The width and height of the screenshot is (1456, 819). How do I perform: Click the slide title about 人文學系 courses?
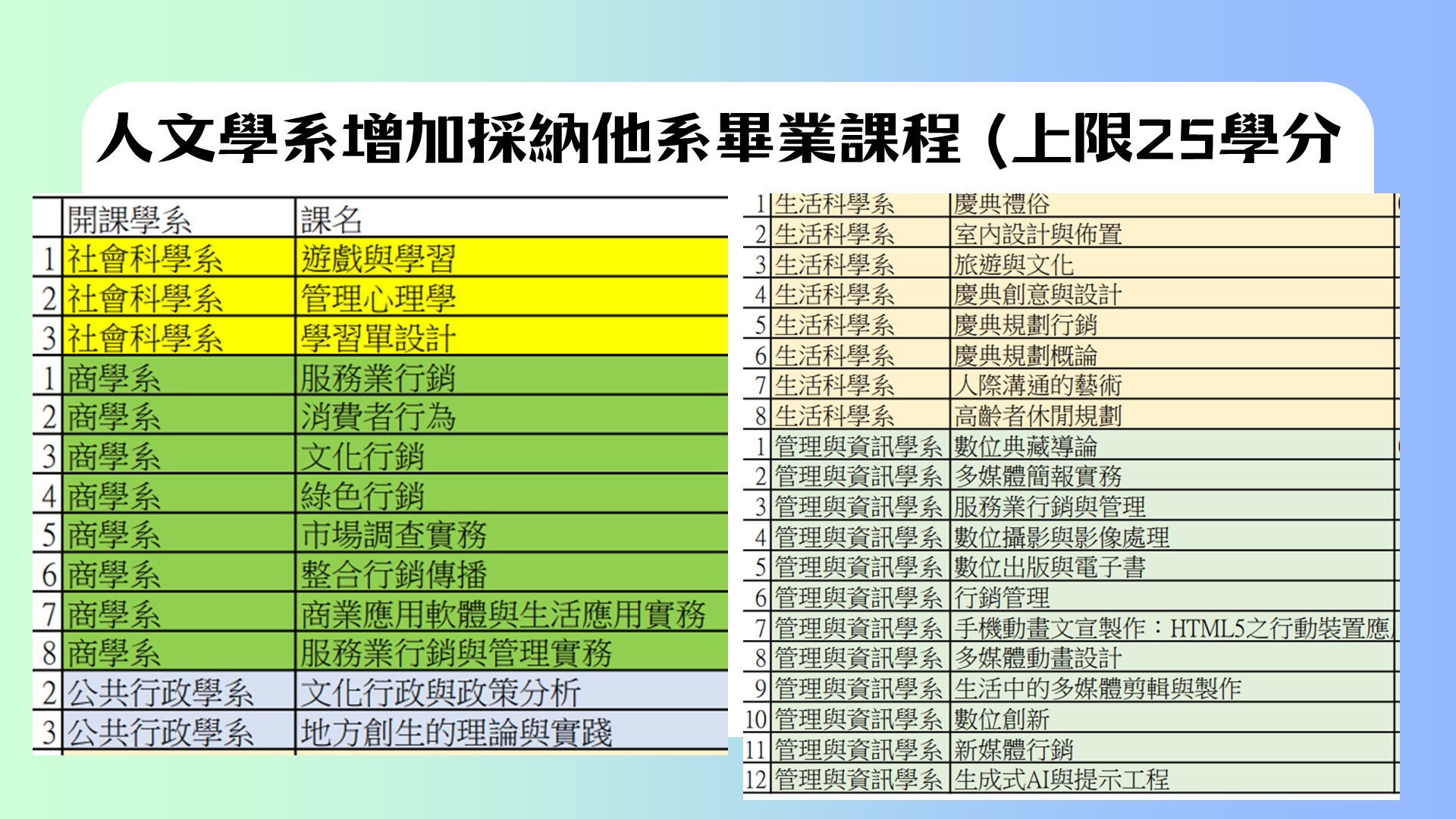point(719,139)
